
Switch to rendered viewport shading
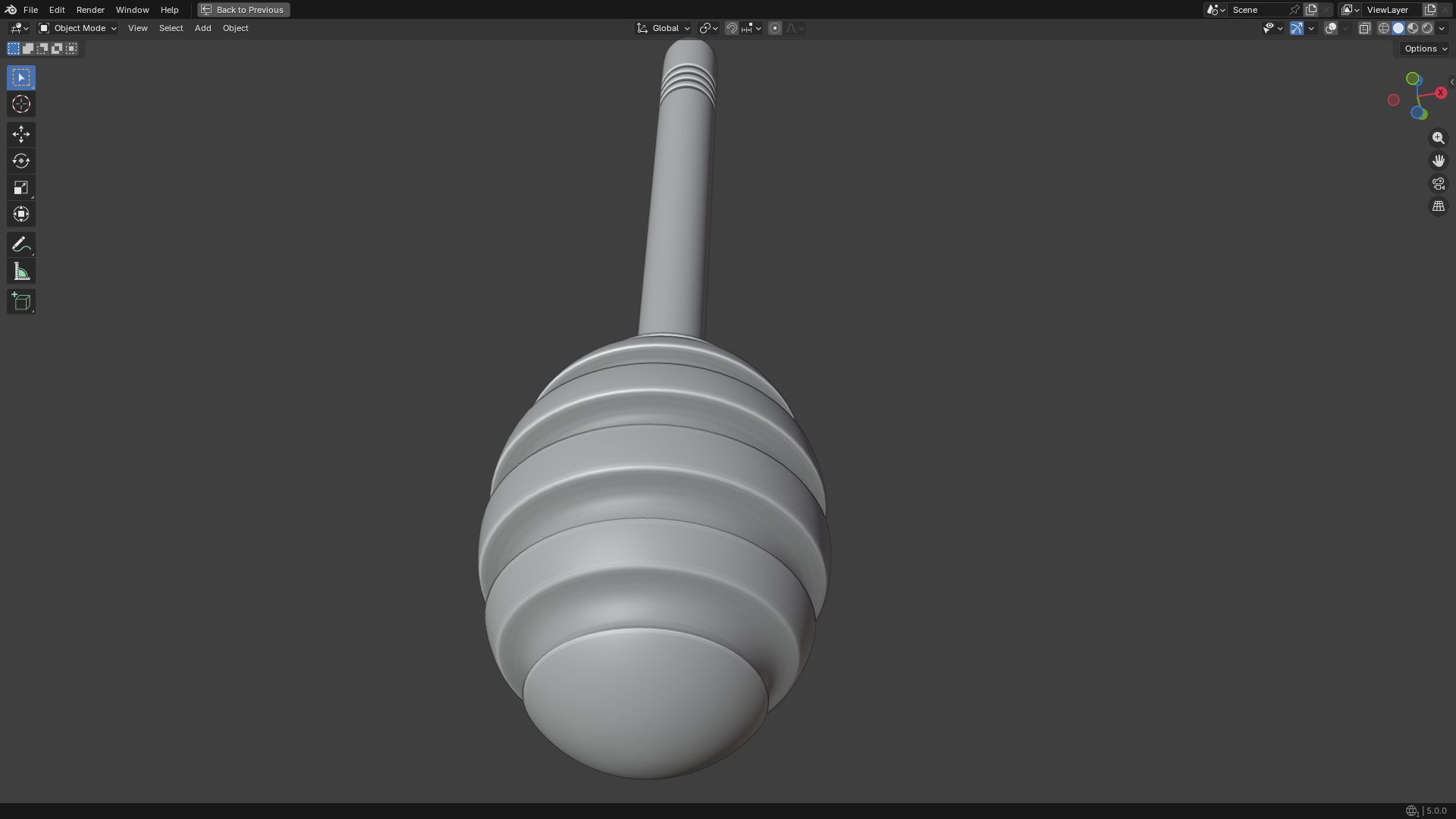(1427, 28)
